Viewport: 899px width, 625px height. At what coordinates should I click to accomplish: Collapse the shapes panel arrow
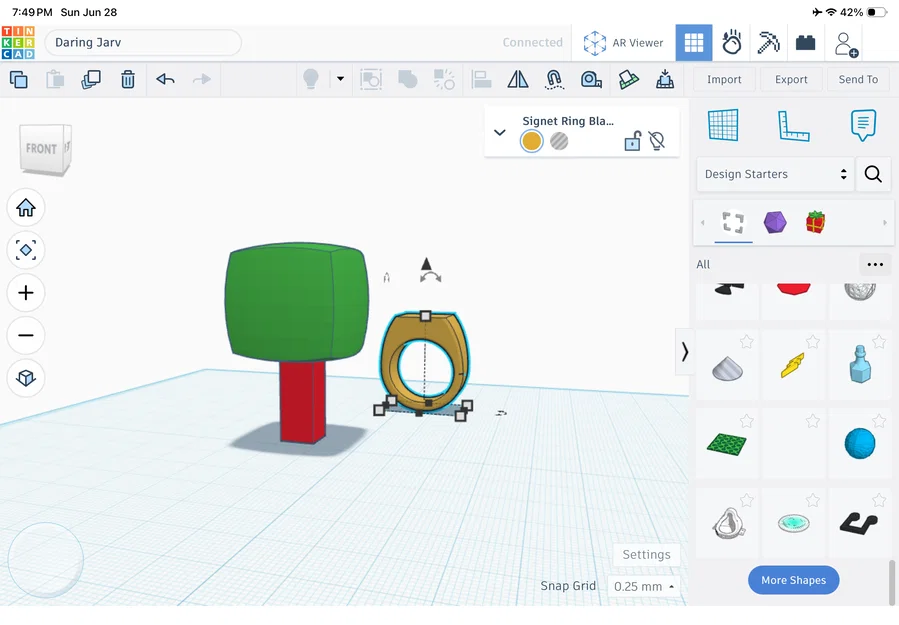pos(685,352)
